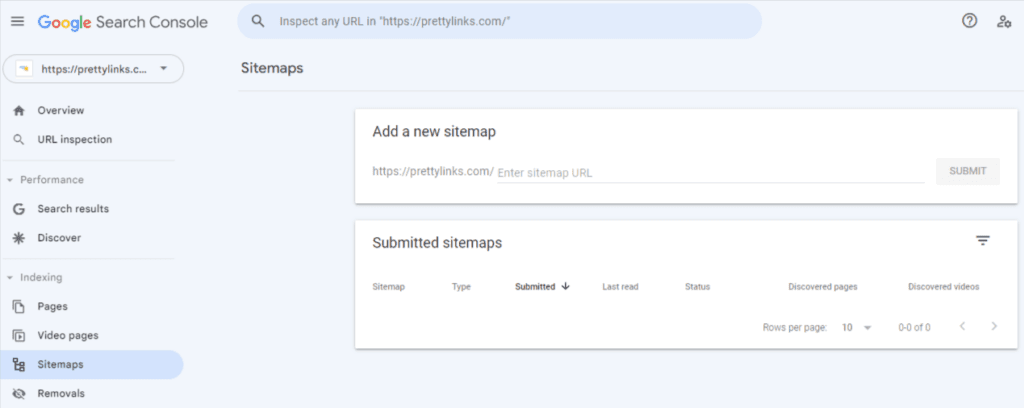1024x408 pixels.
Task: Click the Search results Google G icon
Action: 19,209
